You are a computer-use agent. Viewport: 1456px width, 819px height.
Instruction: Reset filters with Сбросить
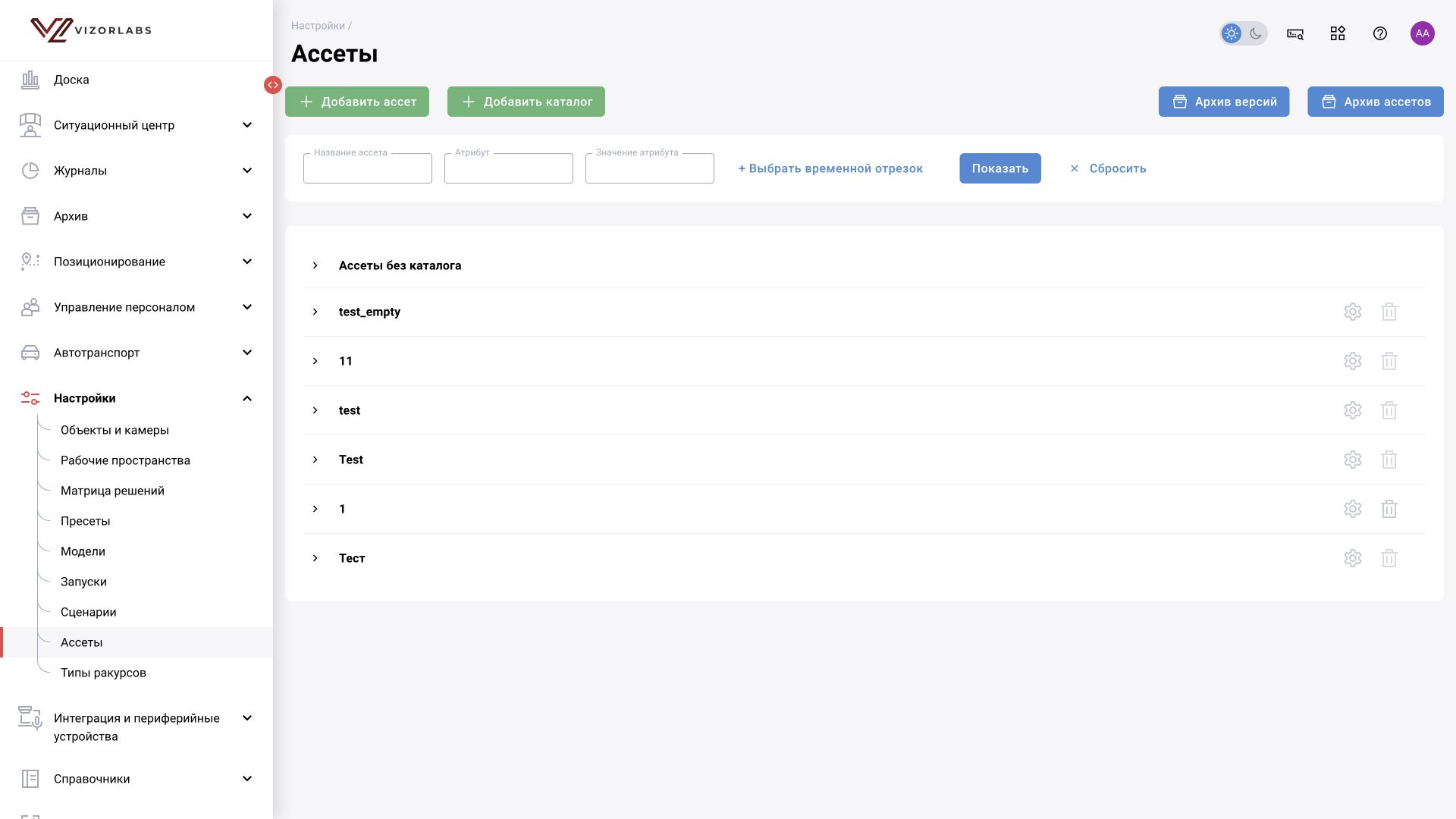pyautogui.click(x=1108, y=168)
